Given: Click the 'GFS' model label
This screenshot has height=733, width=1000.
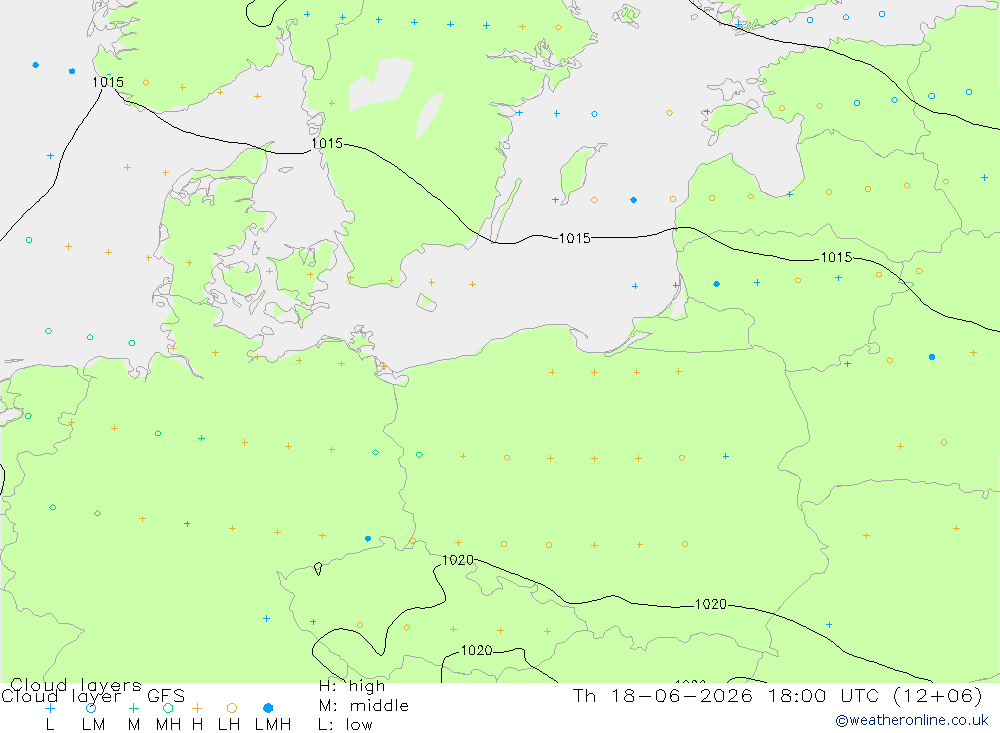Looking at the screenshot, I should [166, 696].
